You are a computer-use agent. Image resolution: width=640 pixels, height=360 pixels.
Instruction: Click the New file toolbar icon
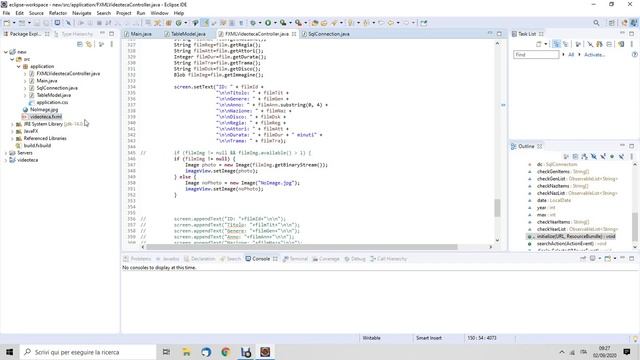pyautogui.click(x=7, y=23)
